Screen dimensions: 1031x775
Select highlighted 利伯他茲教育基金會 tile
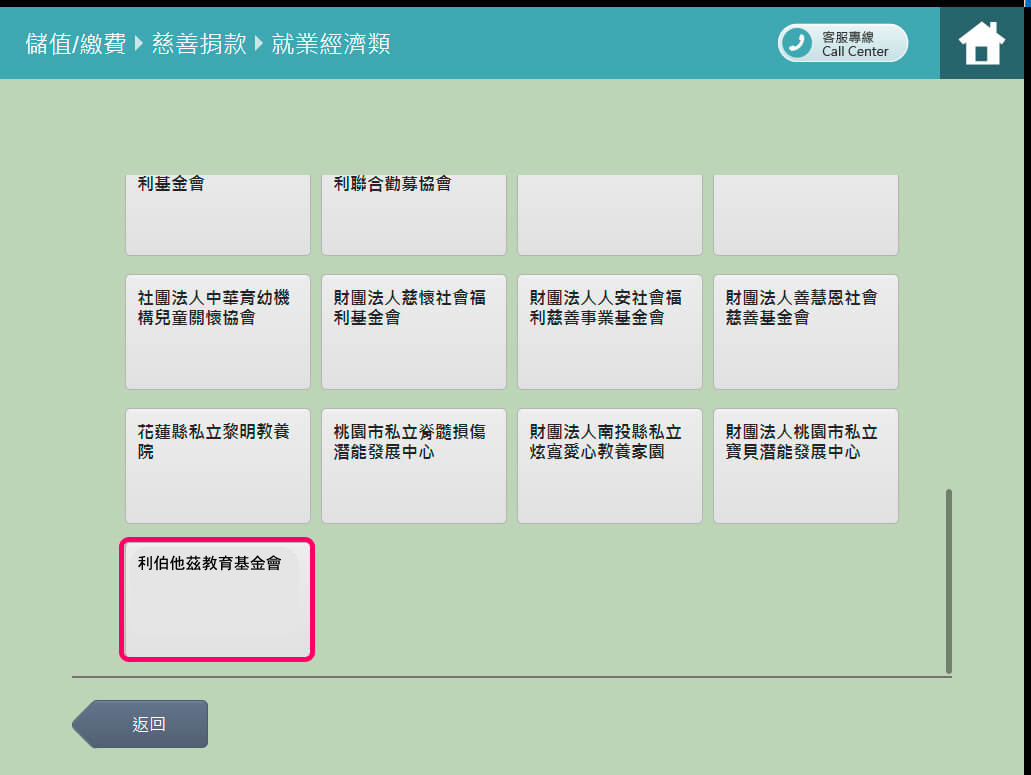point(217,599)
